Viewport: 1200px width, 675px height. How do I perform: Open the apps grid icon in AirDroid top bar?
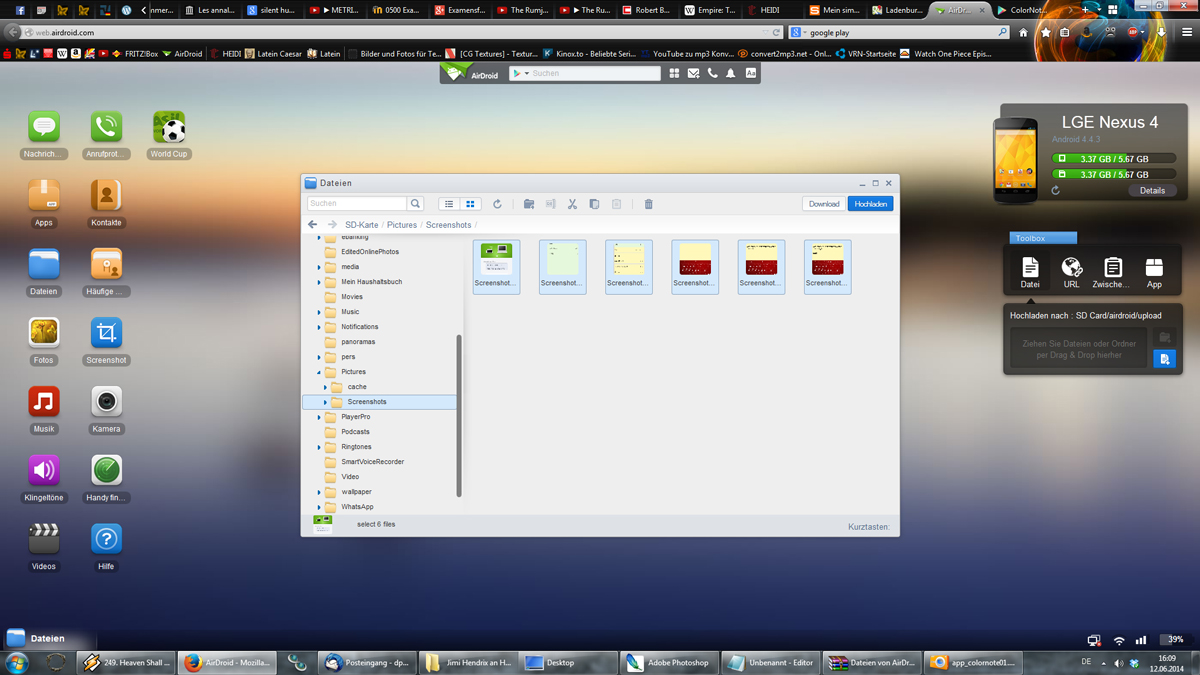coord(674,73)
